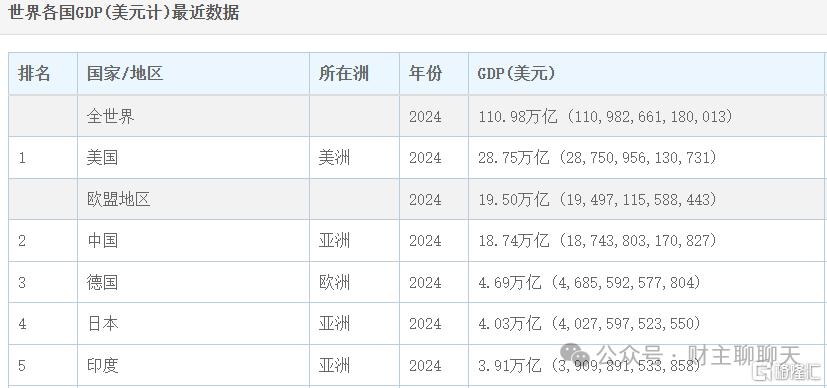Select the 28.75万亿 GDP value
827x388 pixels.
pyautogui.click(x=598, y=158)
